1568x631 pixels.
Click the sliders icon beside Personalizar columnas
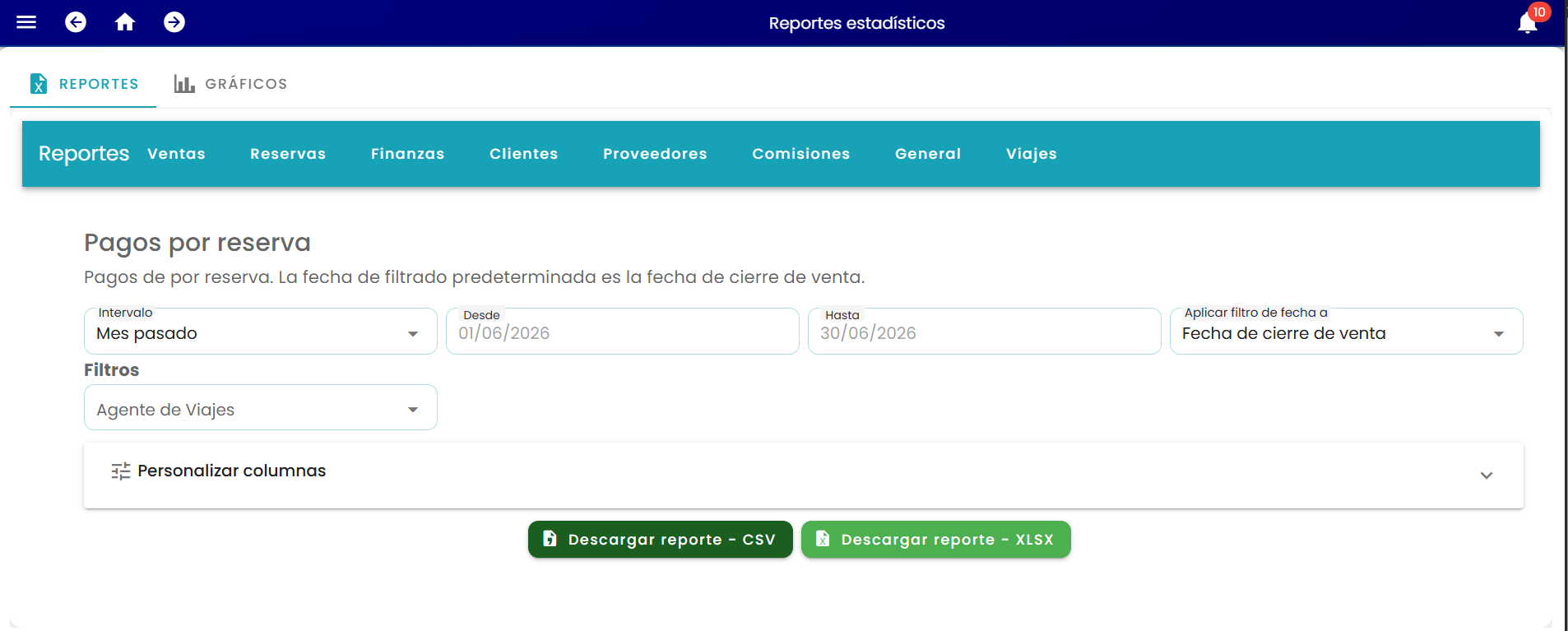pos(121,471)
